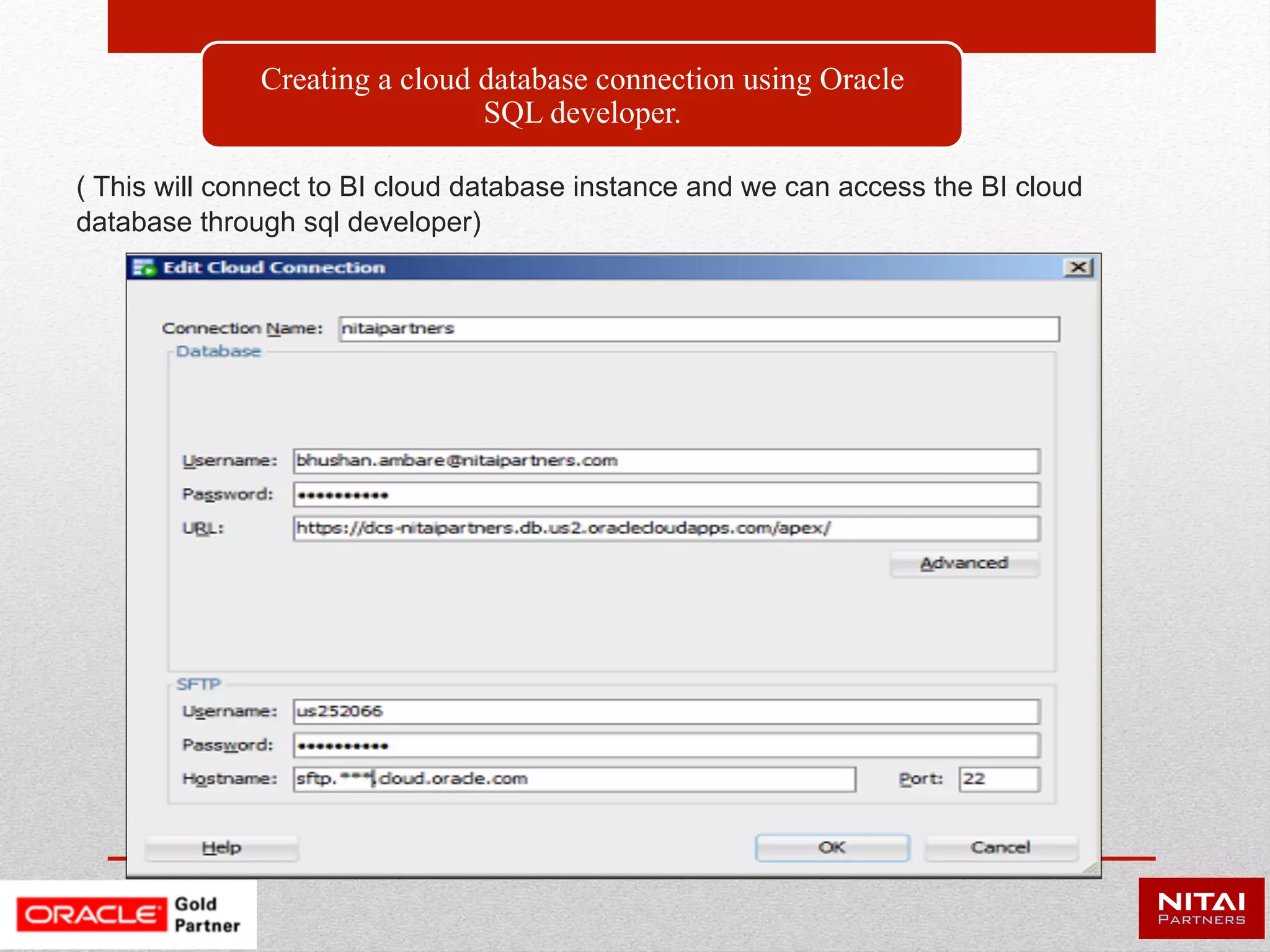
Task: Click the dialog resize grip corner
Action: coord(1092,869)
